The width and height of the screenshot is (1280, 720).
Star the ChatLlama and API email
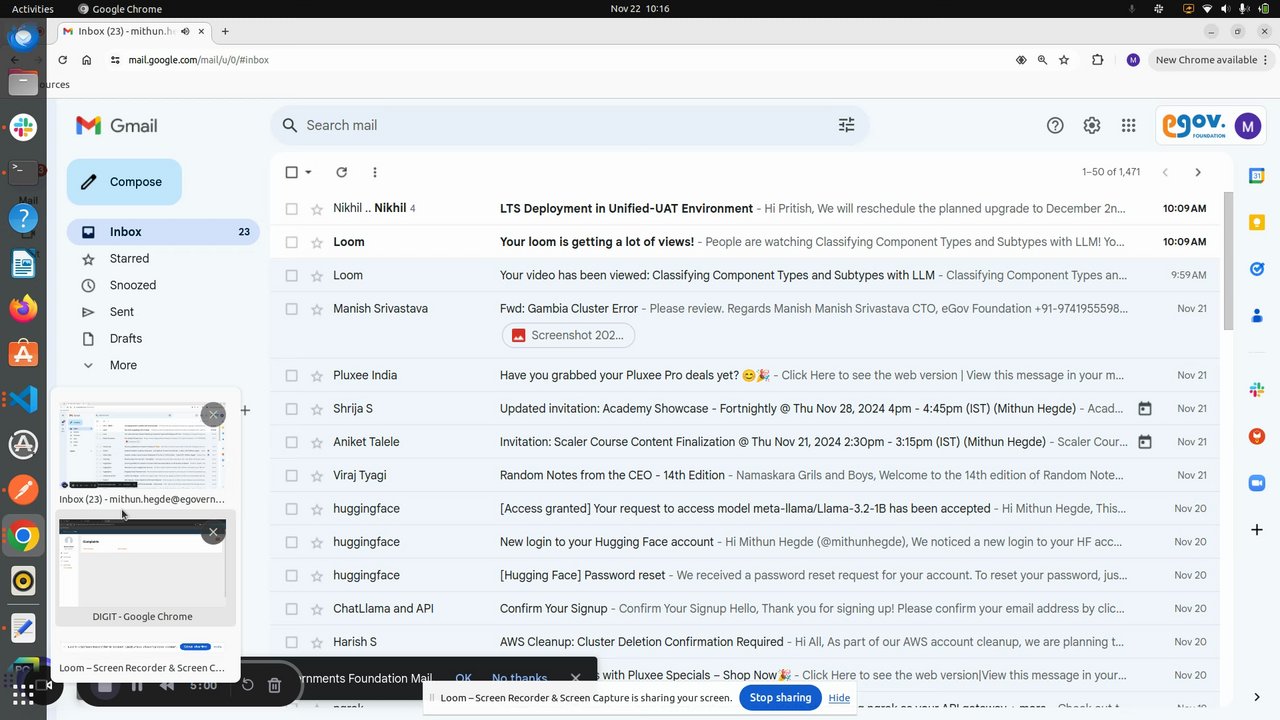(x=316, y=609)
